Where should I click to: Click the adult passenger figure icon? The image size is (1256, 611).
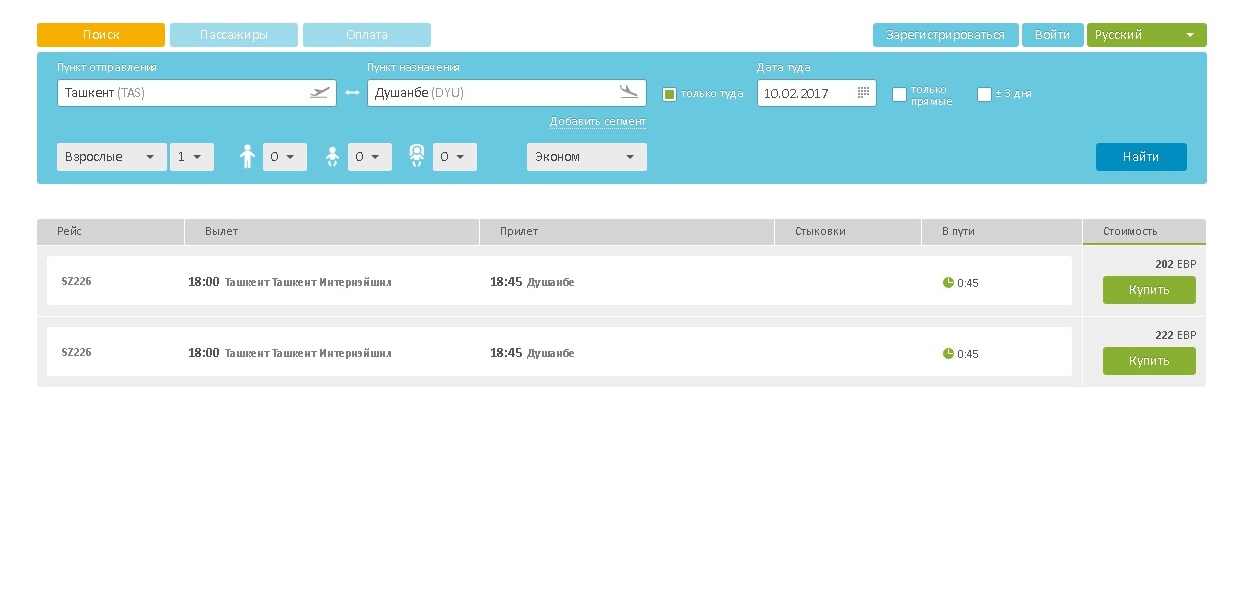coord(247,157)
